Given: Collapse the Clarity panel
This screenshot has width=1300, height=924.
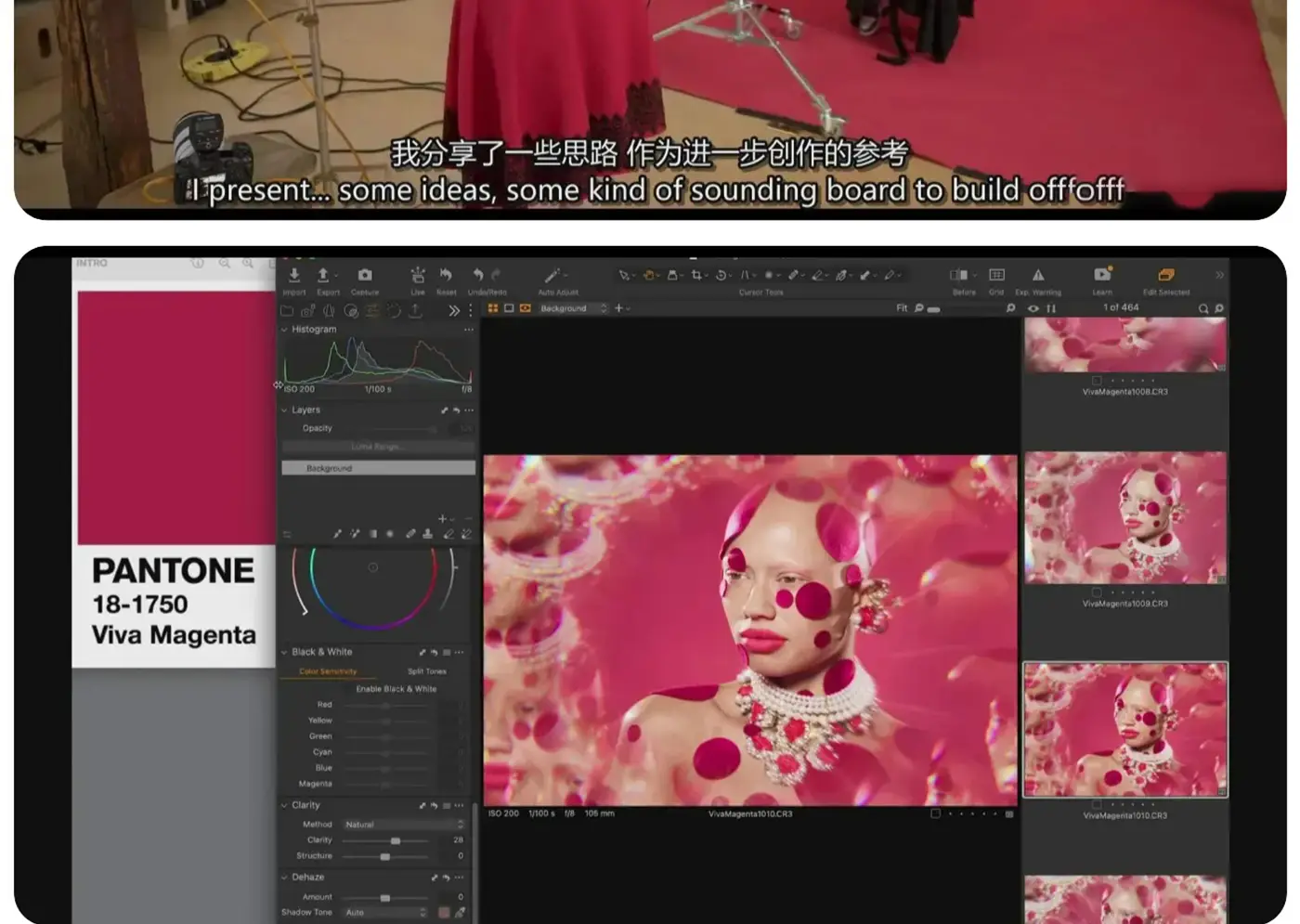Looking at the screenshot, I should tap(284, 805).
